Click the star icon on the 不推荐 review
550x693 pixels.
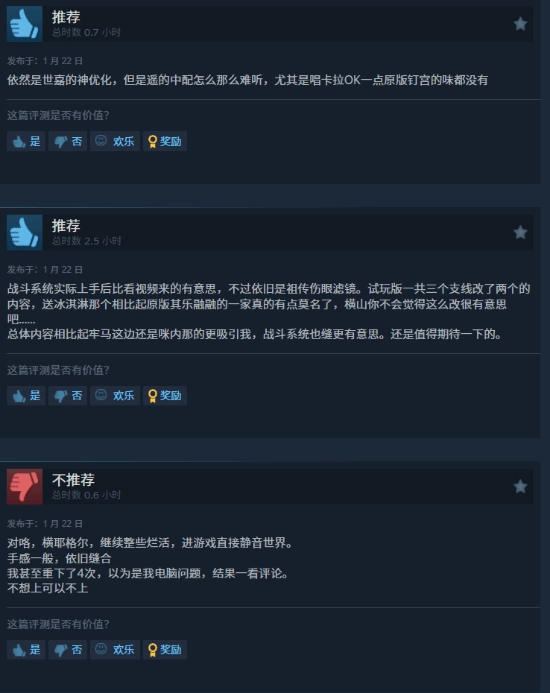[x=520, y=487]
